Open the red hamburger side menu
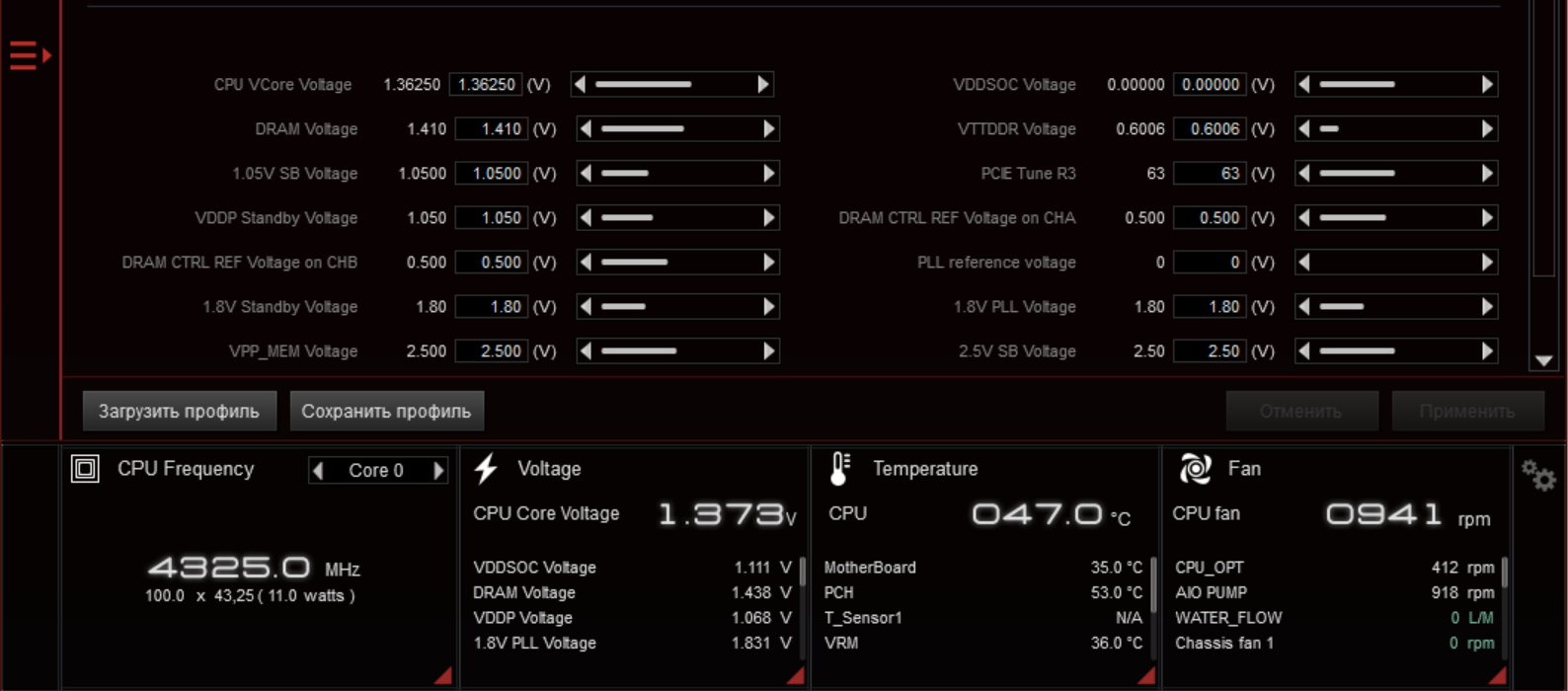This screenshot has width=1568, height=691. tap(29, 55)
